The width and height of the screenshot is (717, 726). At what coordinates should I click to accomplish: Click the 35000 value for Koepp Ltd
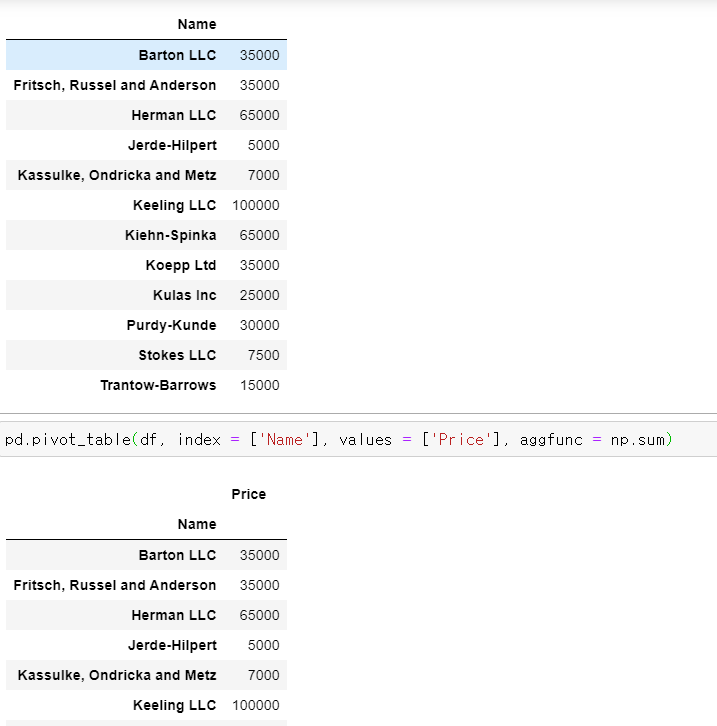[259, 265]
